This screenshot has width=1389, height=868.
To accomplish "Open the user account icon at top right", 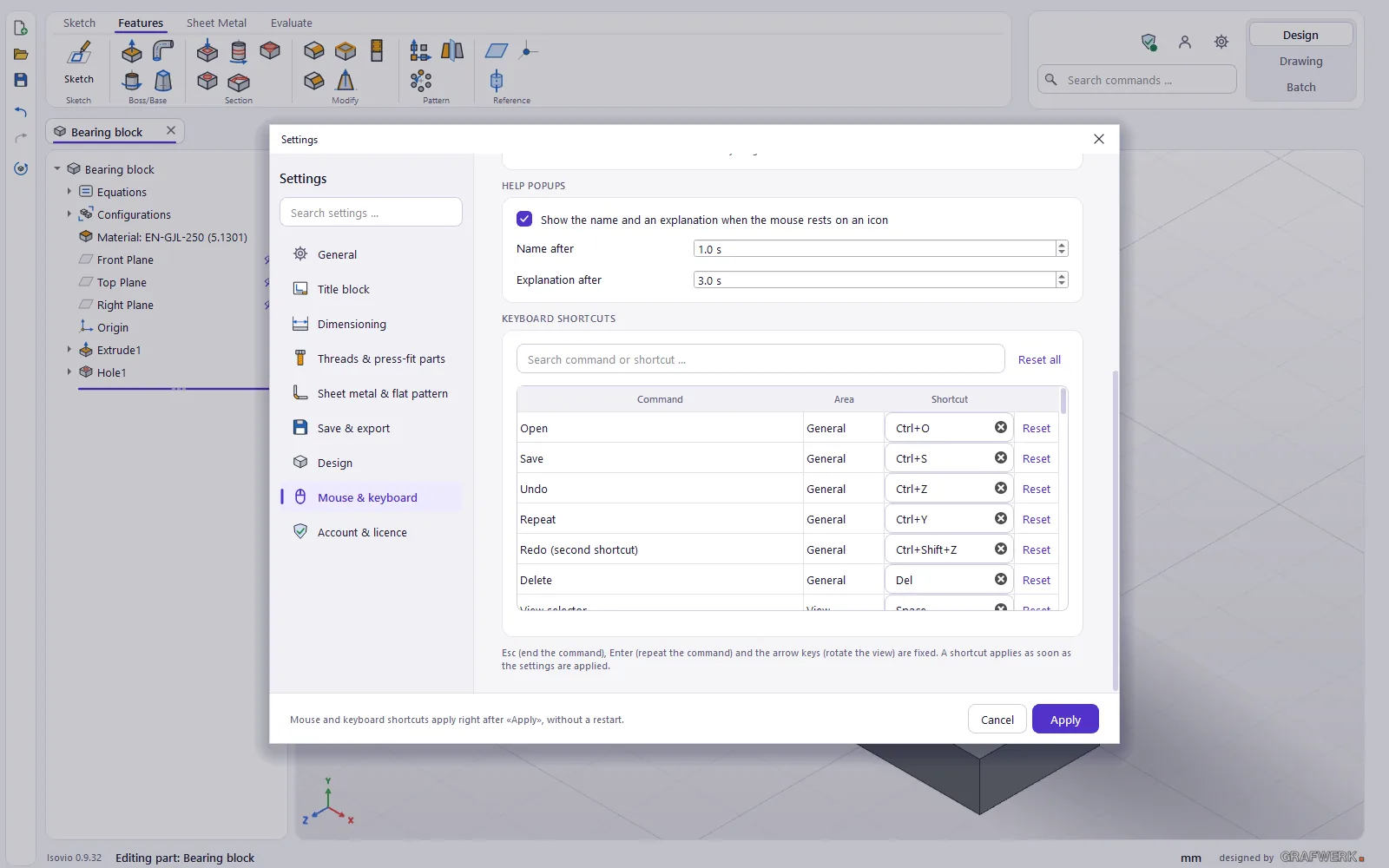I will (1185, 42).
